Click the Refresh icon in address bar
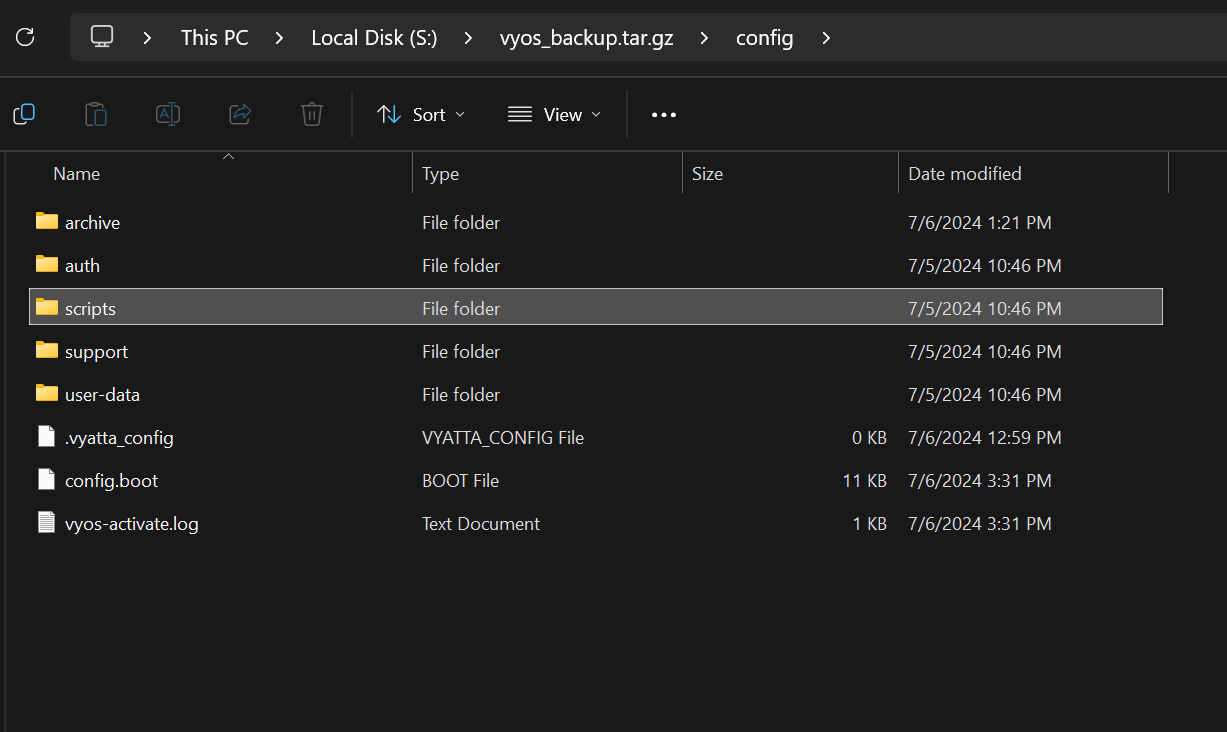Viewport: 1227px width, 732px height. pyautogui.click(x=26, y=38)
